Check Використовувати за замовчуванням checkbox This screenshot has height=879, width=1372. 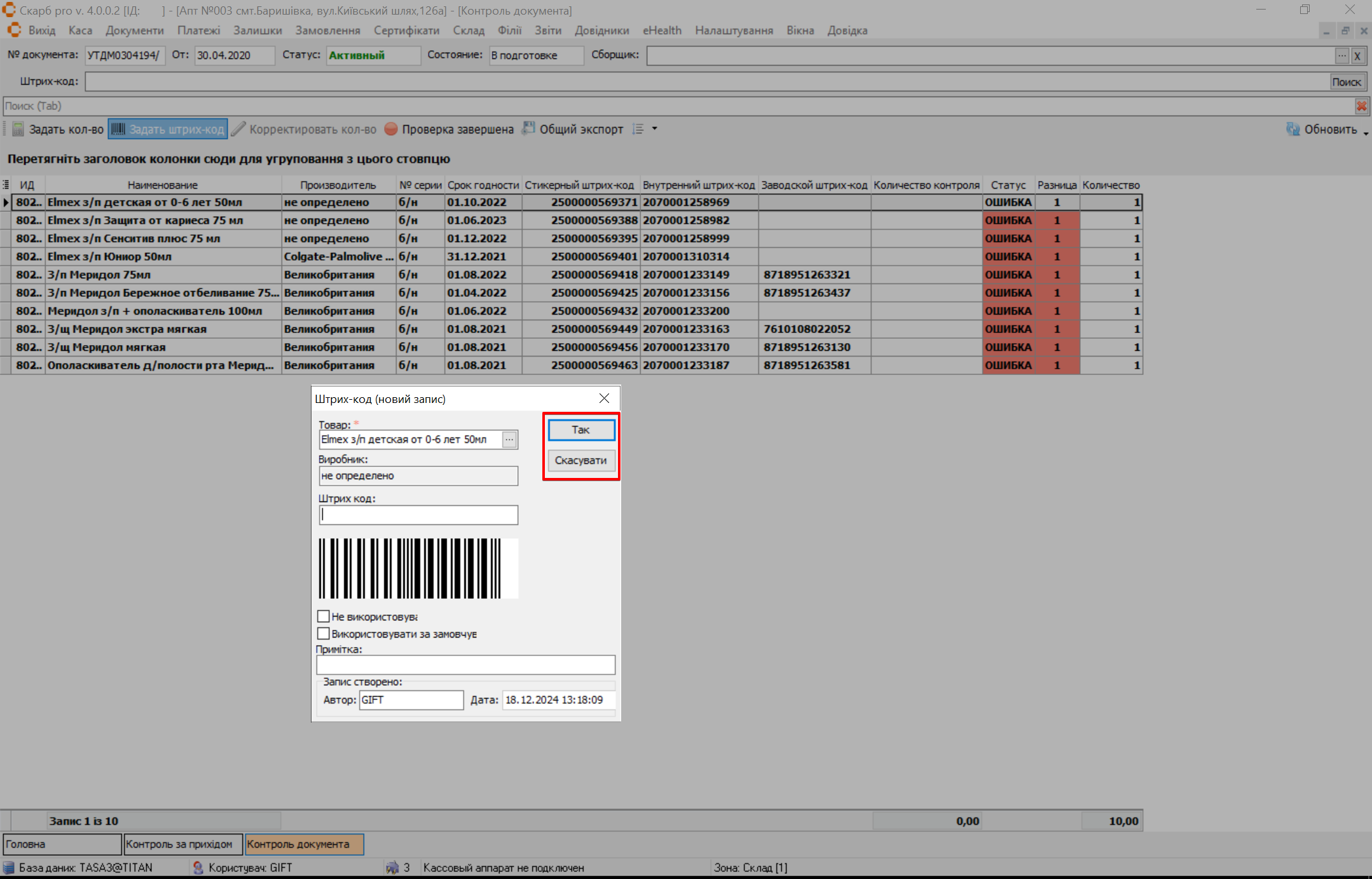point(324,634)
